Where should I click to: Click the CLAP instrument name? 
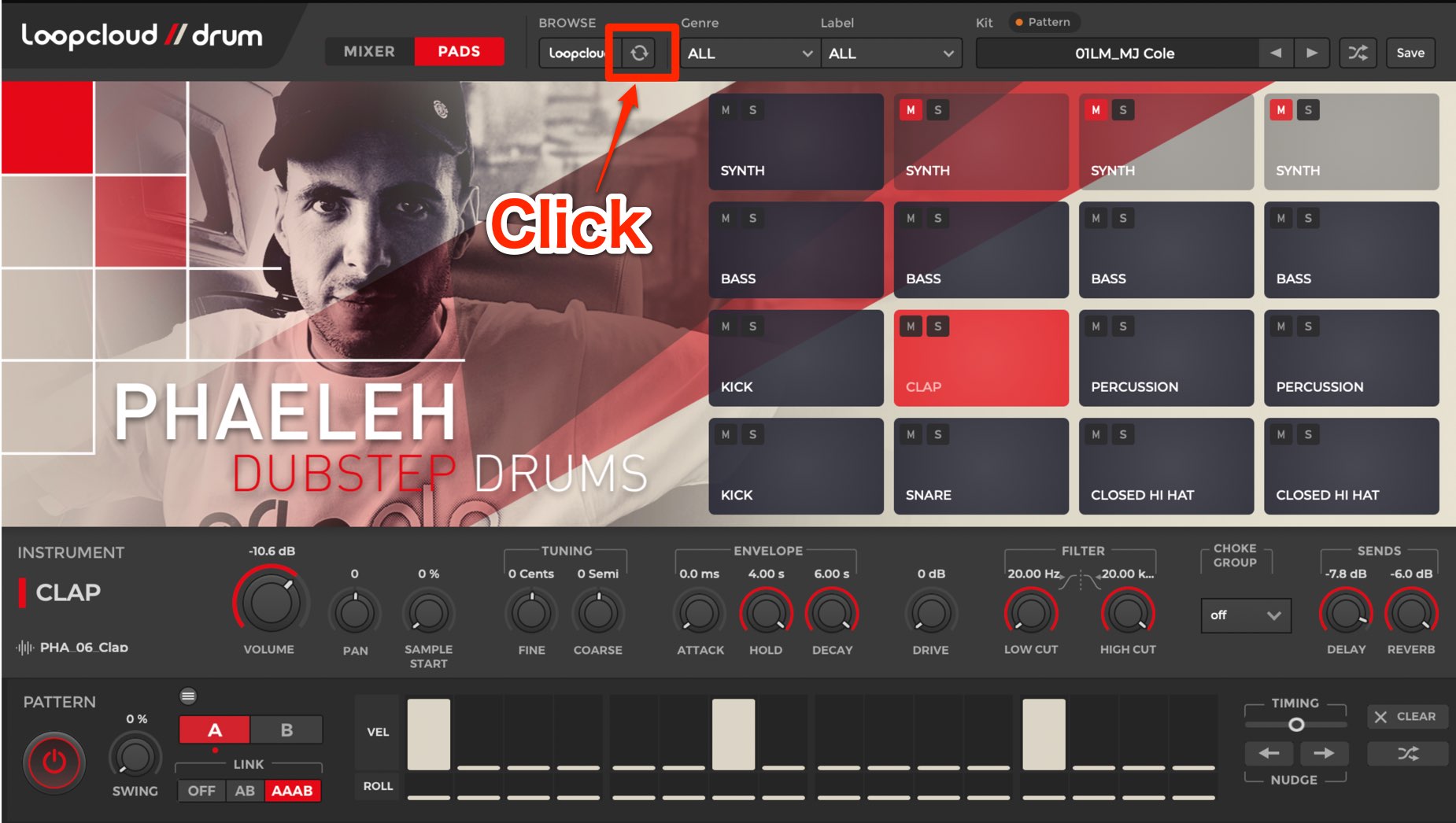(x=68, y=592)
